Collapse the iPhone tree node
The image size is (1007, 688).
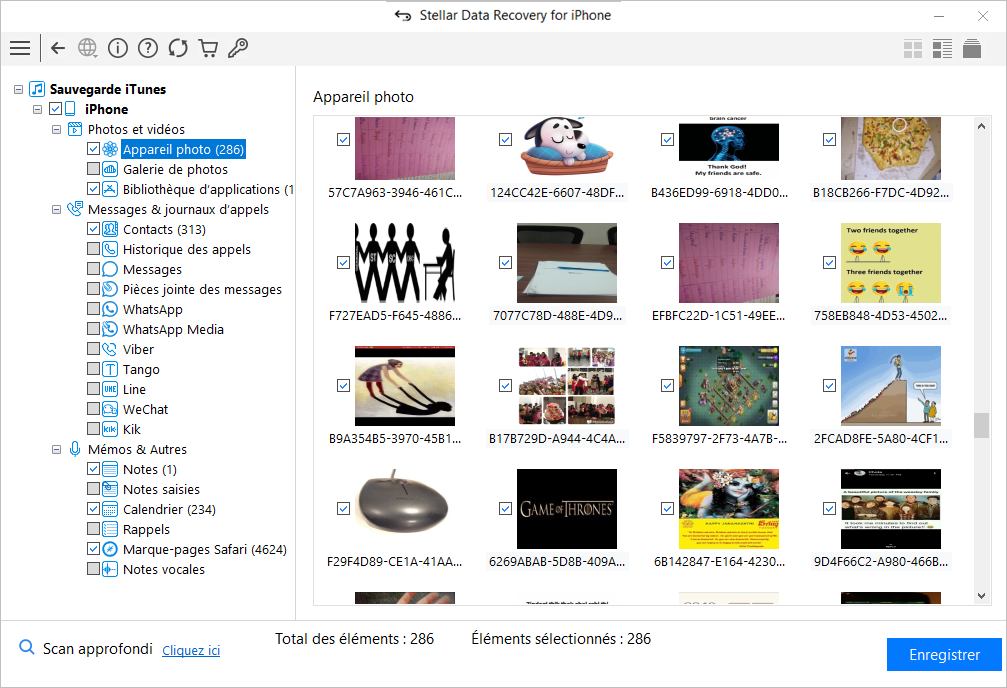37,109
